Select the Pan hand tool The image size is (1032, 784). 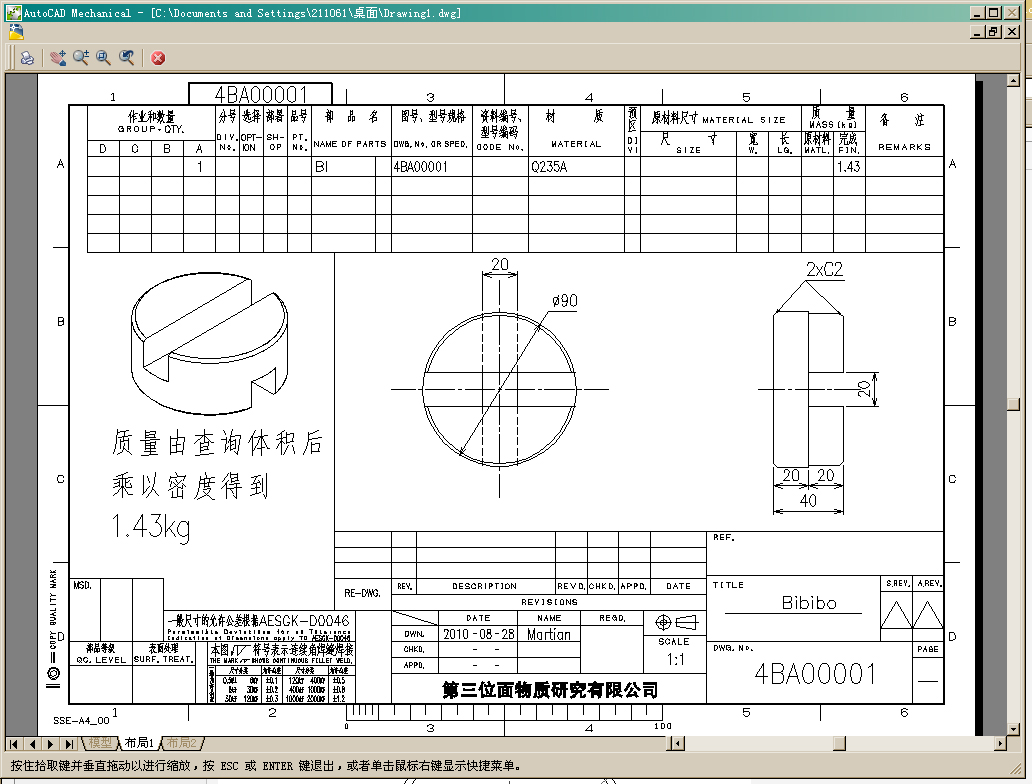click(x=59, y=58)
